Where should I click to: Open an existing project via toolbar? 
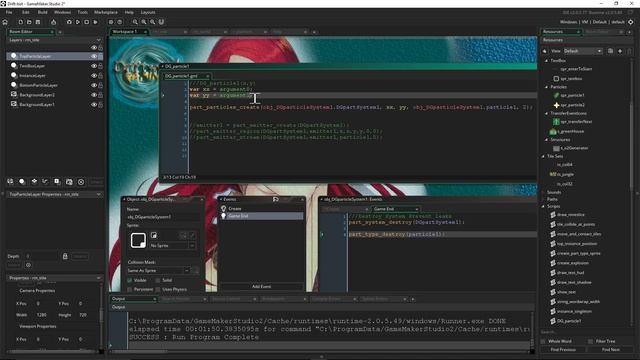(29, 22)
